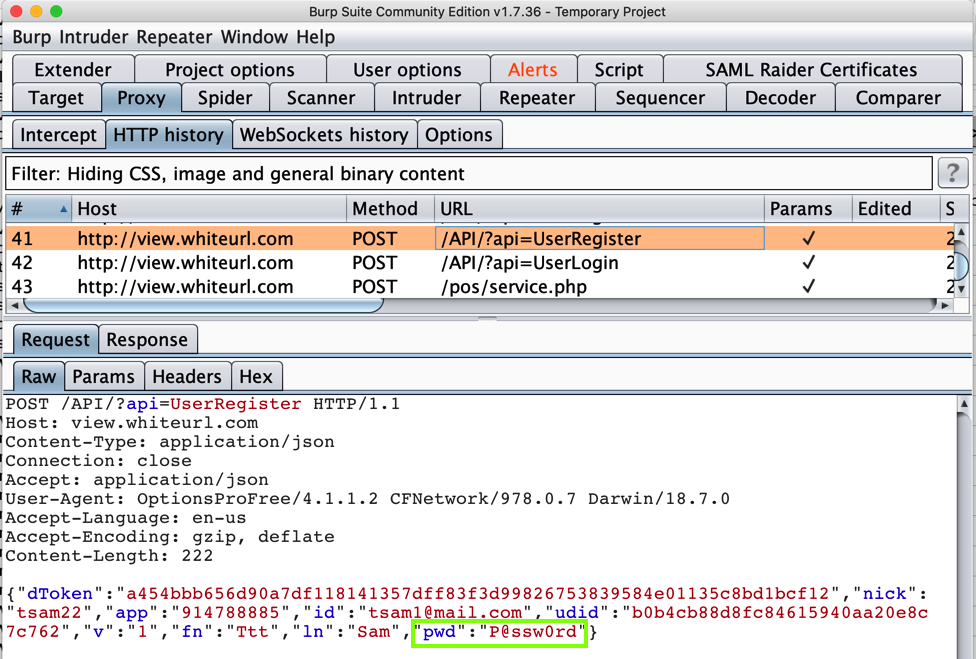Click the Params checkmark for row 41

808,238
